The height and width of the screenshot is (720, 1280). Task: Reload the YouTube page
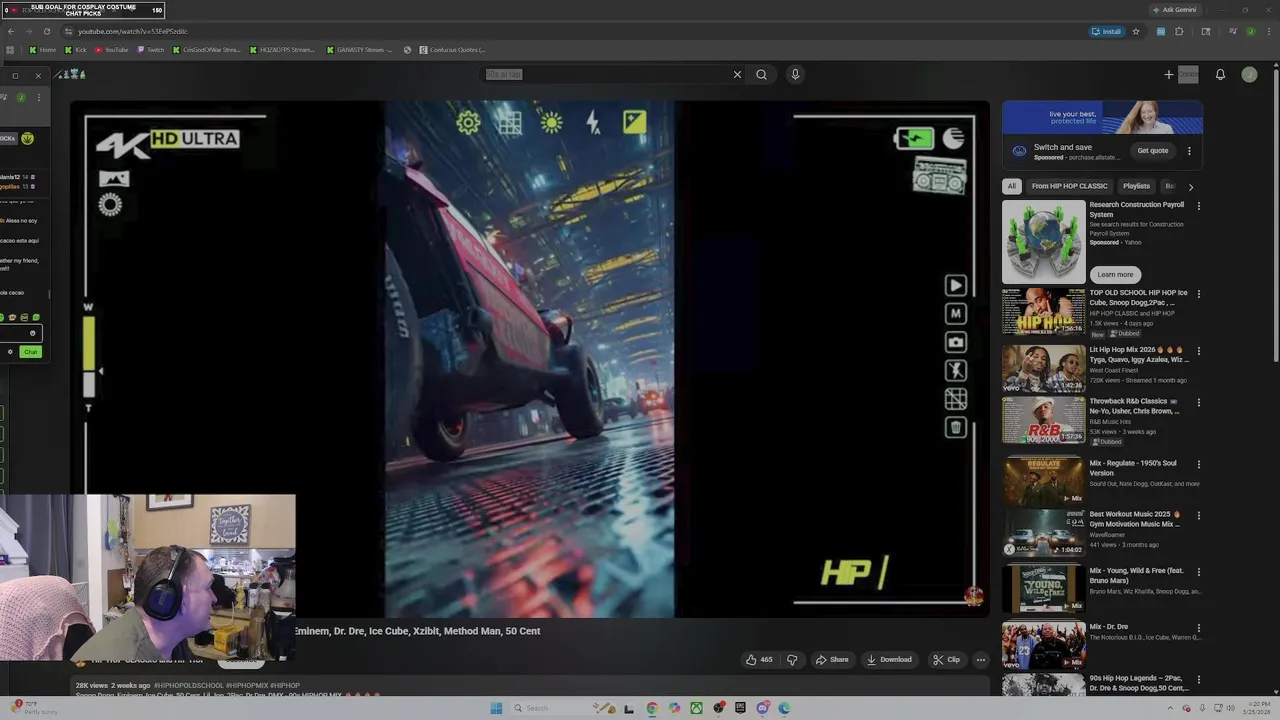coord(46,31)
